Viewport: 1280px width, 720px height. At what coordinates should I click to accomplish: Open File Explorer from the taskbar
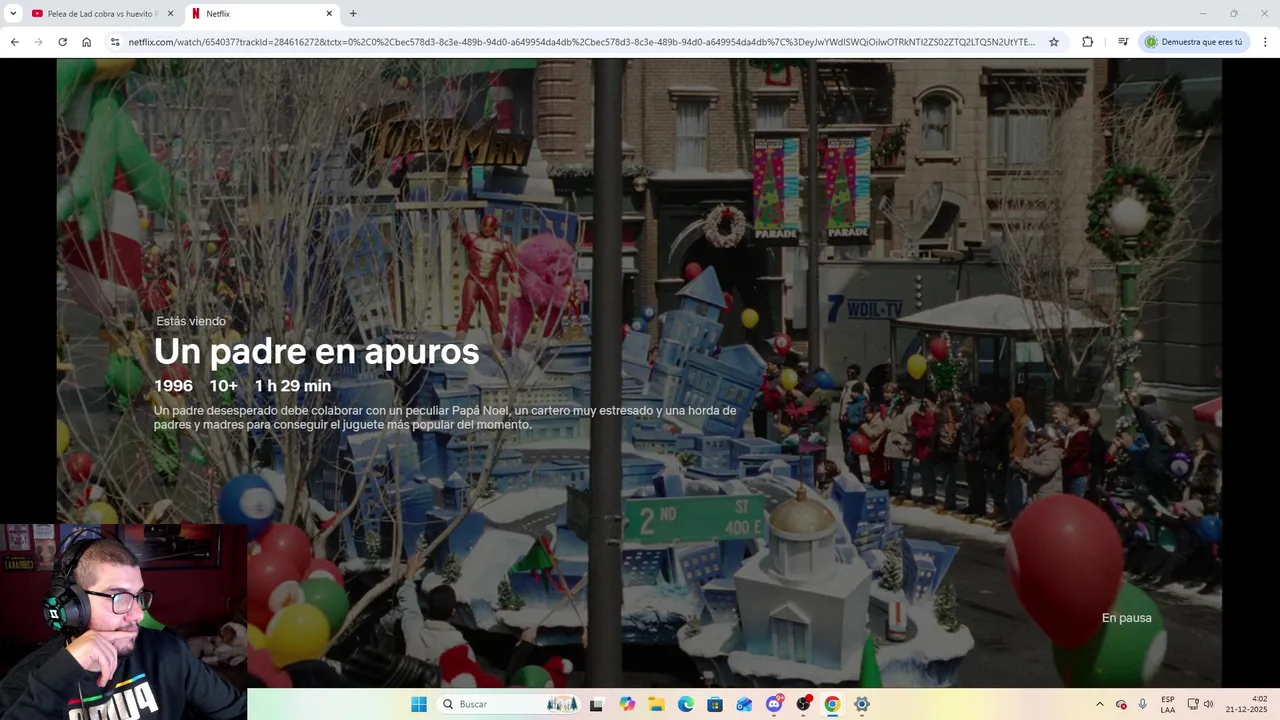pyautogui.click(x=656, y=704)
